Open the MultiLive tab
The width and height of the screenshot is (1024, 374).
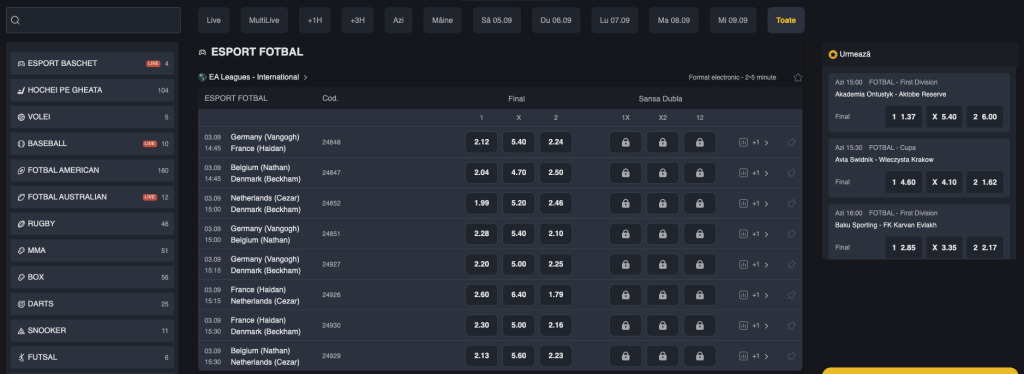tap(264, 20)
